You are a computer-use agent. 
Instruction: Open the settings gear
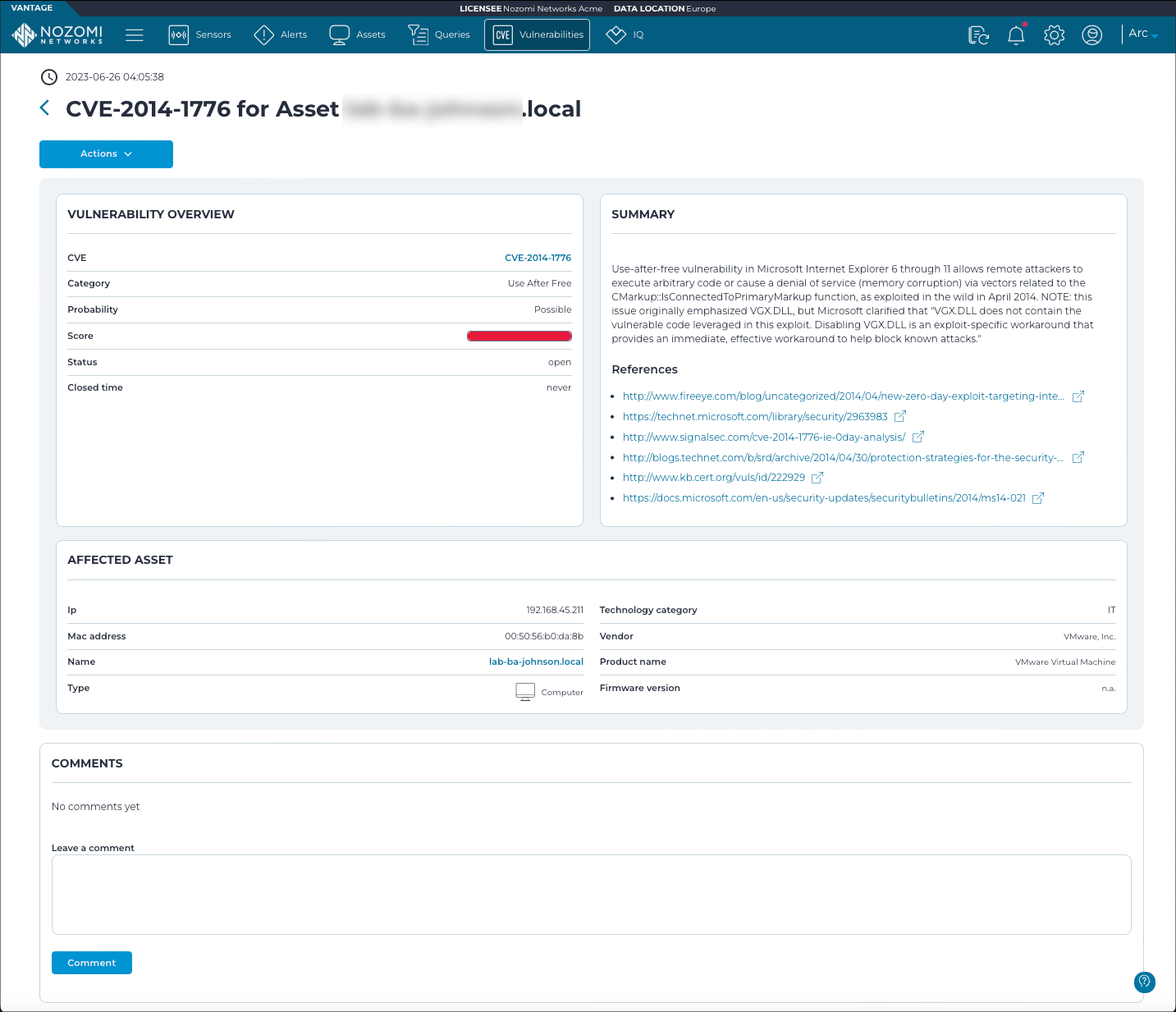pos(1054,34)
